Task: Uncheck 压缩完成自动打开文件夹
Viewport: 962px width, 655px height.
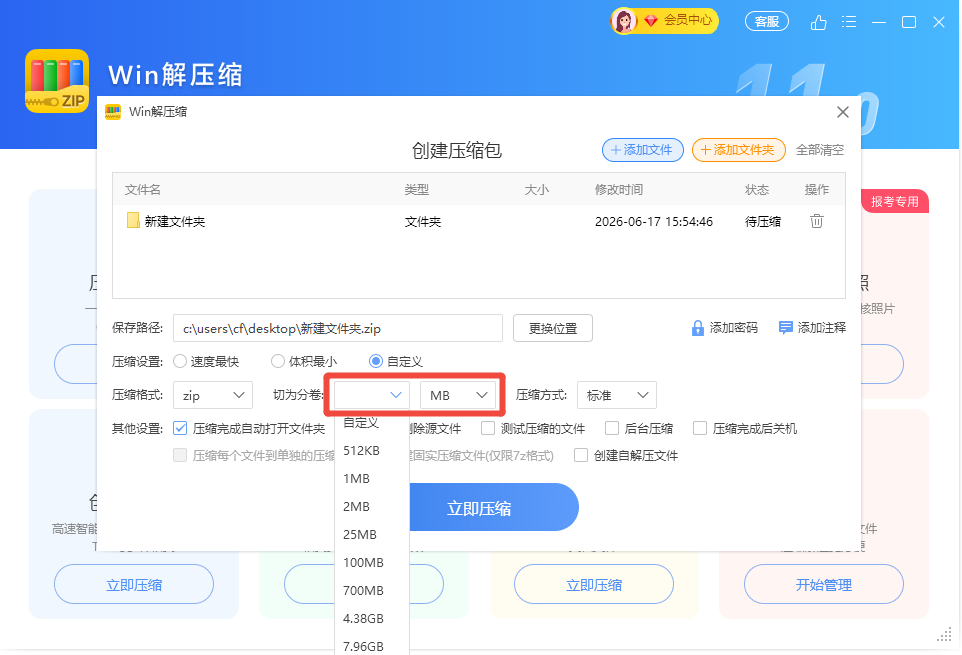Action: [180, 428]
